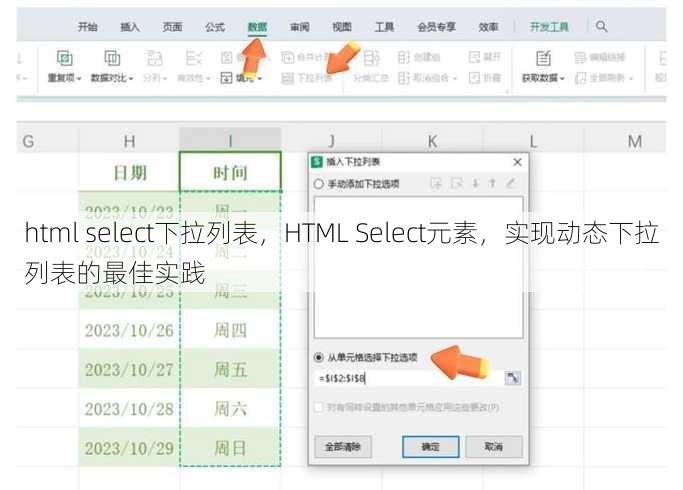Expand the 全部刷新 dropdown arrow
Viewport: 683px width, 490px height.
click(631, 78)
